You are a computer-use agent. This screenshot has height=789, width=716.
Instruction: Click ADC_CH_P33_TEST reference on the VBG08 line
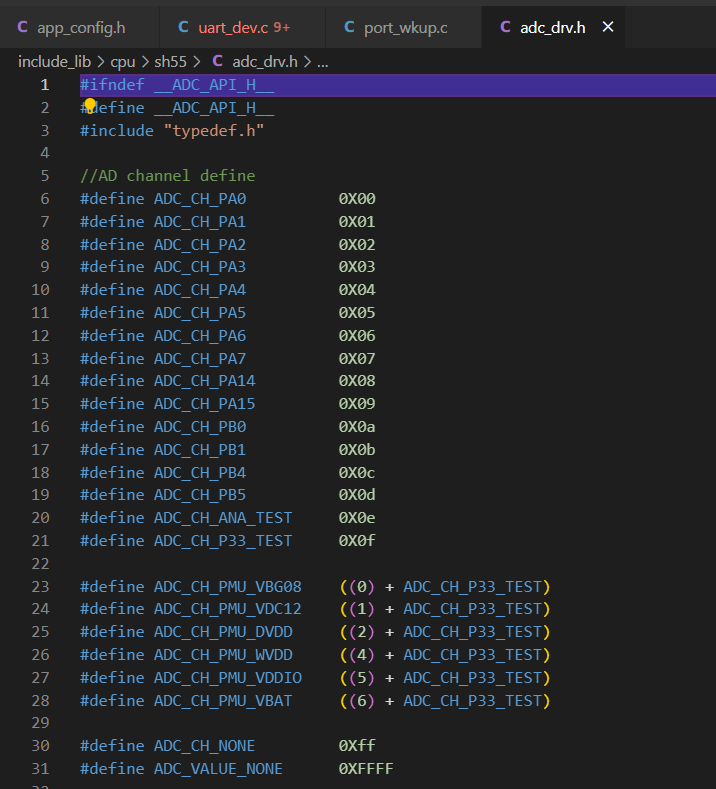pos(472,587)
